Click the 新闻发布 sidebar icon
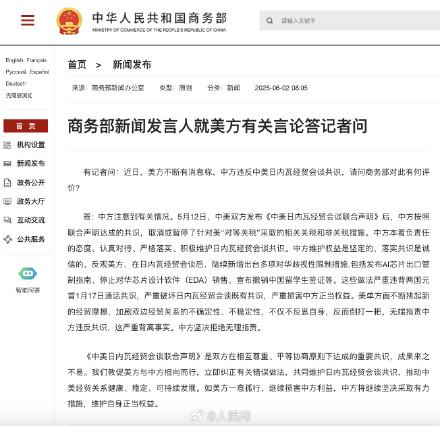440x426 pixels. point(7,164)
